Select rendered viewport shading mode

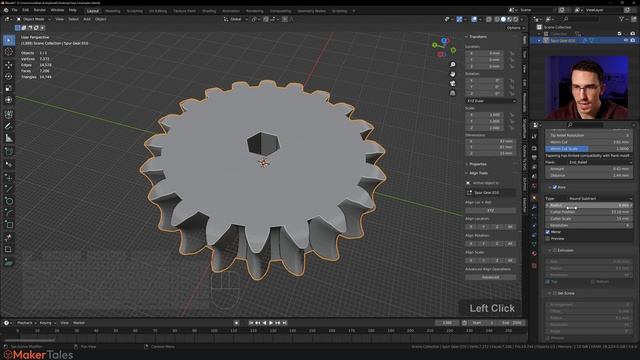pos(516,19)
